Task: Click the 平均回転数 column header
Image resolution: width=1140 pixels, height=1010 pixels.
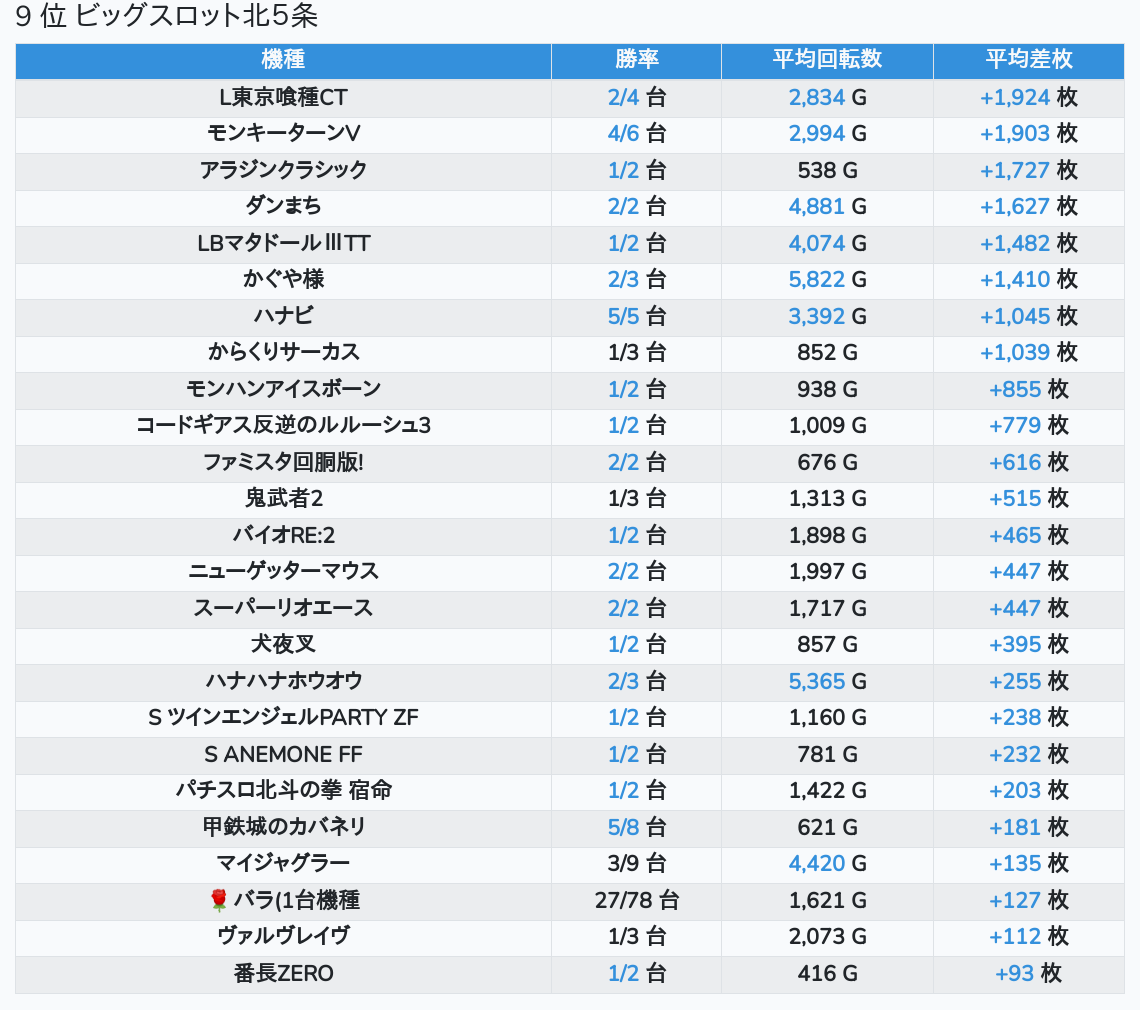Action: [x=827, y=60]
